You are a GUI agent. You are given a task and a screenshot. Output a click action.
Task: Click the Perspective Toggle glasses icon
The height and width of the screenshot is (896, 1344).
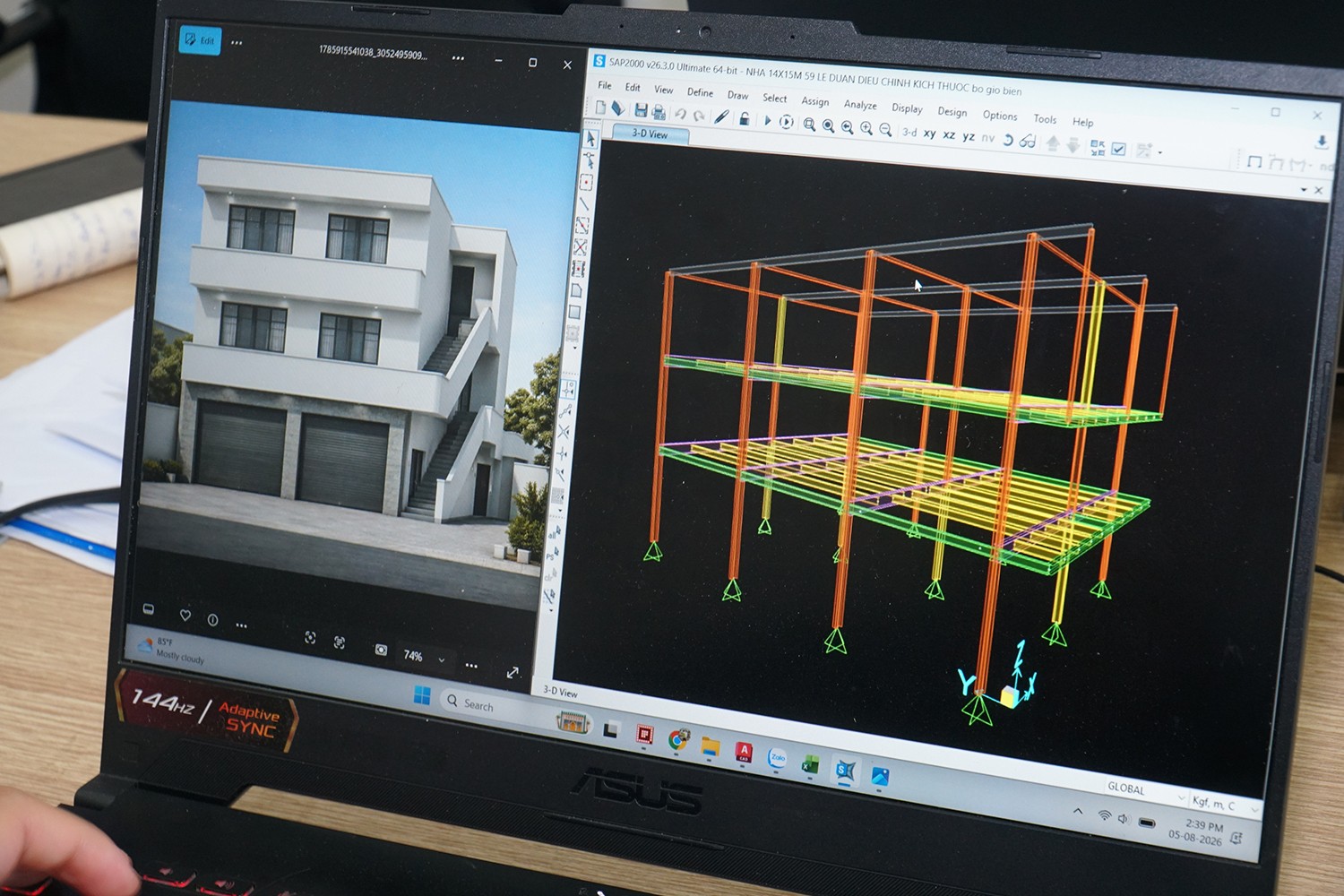[x=1028, y=142]
